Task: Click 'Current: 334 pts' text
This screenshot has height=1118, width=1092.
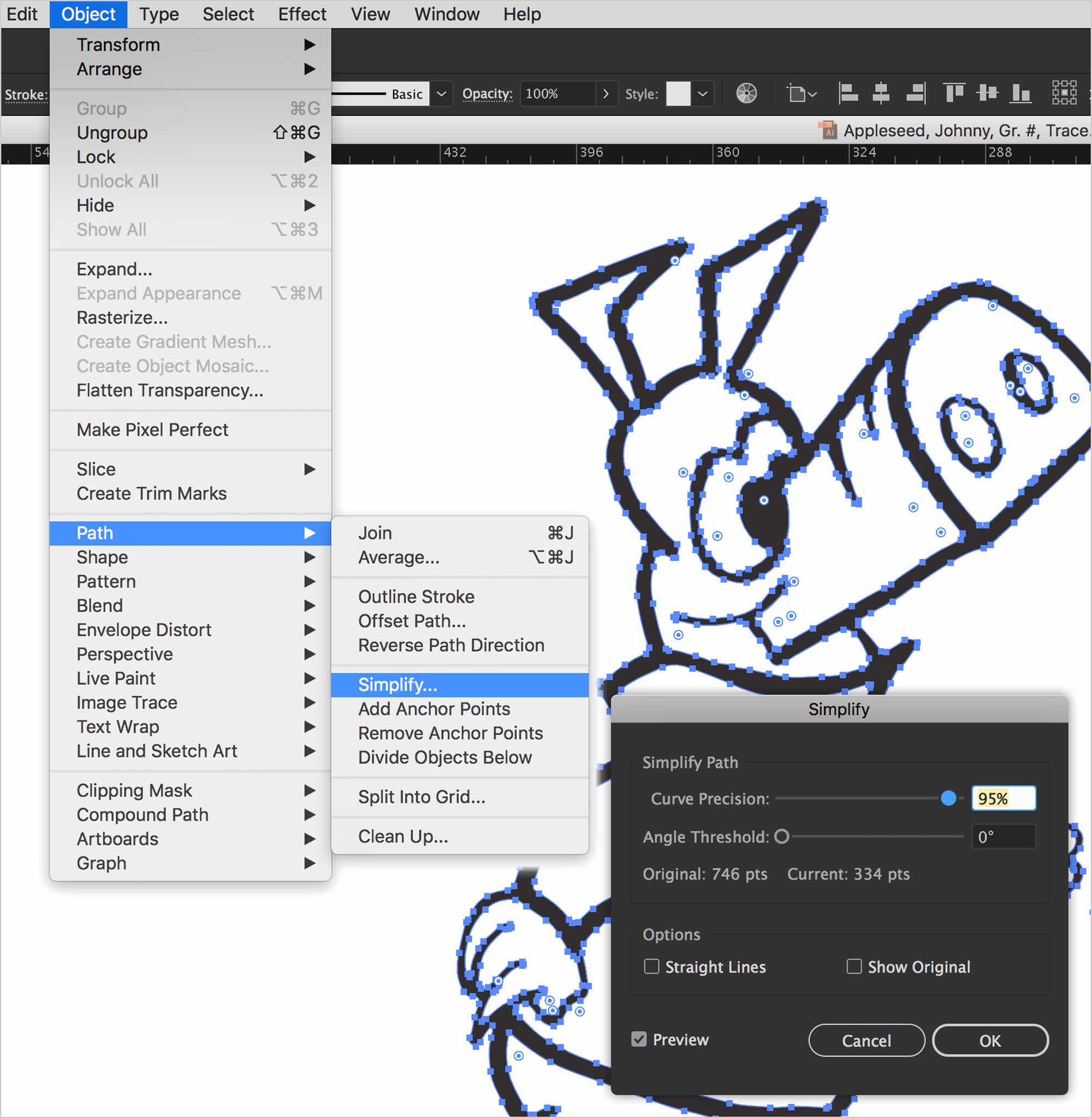Action: (848, 874)
